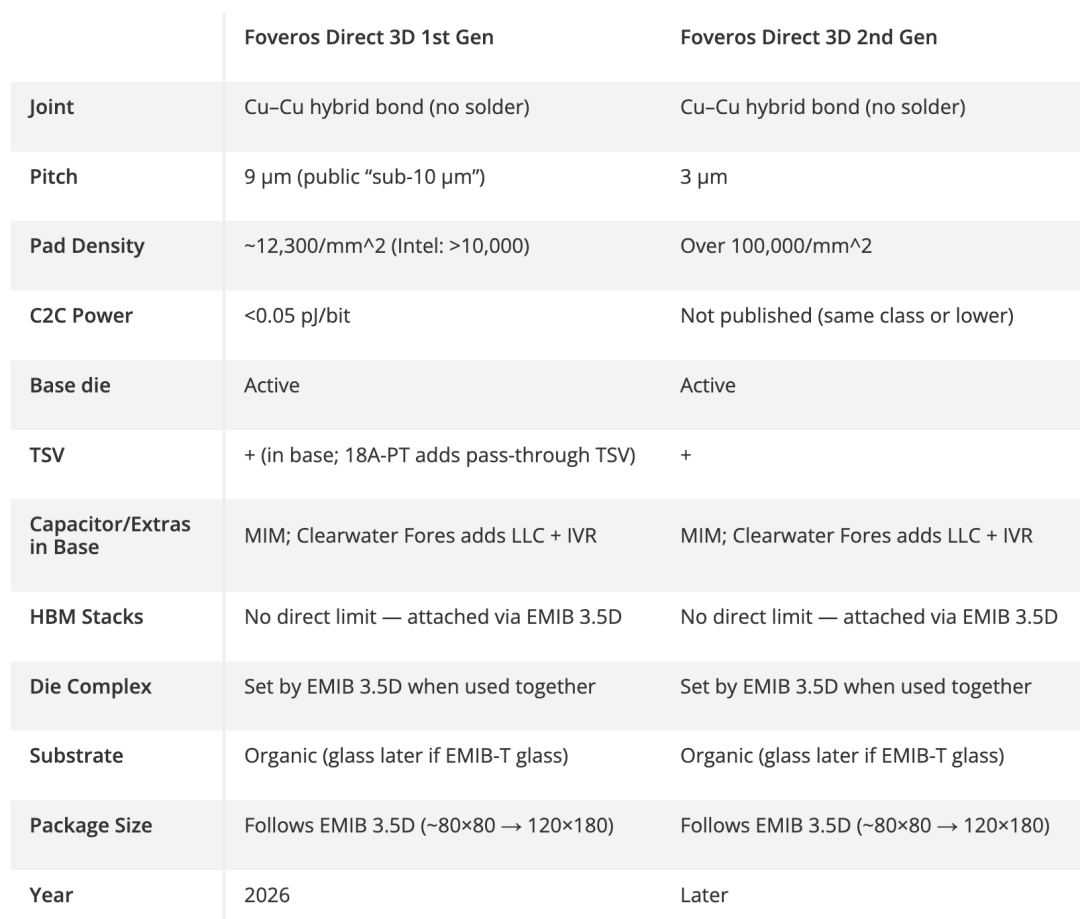Screen dimensions: 1080x919
Task: Select the Joint row label
Action: click(52, 107)
